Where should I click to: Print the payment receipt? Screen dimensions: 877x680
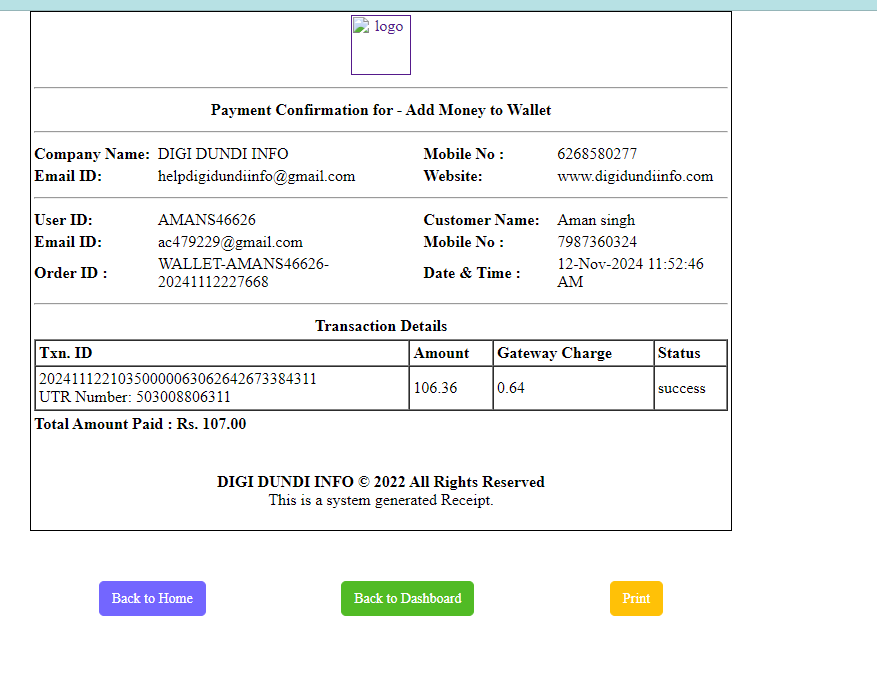[636, 598]
